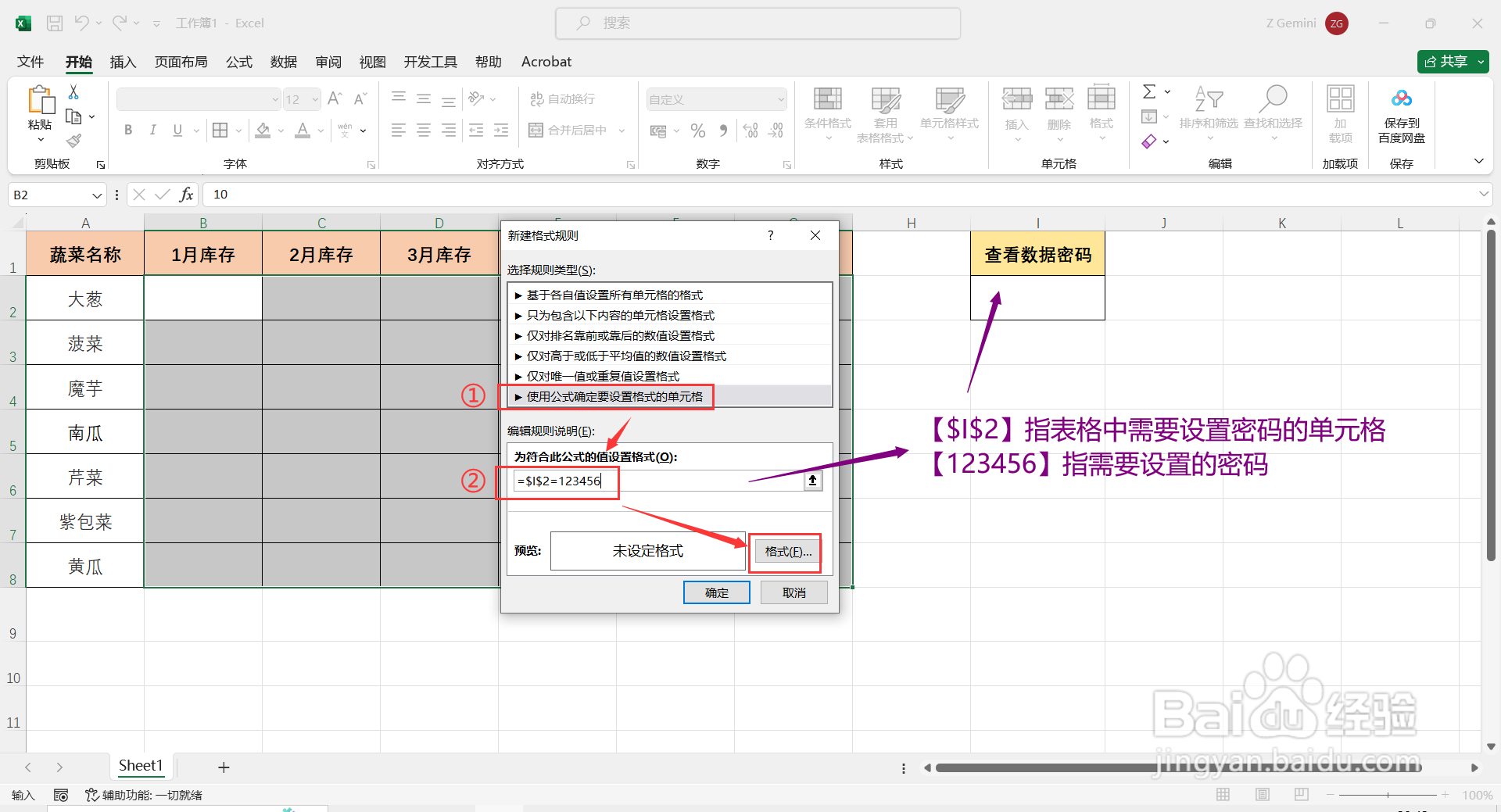Select rule type 只为包含以下内容的单元格设置格式

(x=670, y=315)
